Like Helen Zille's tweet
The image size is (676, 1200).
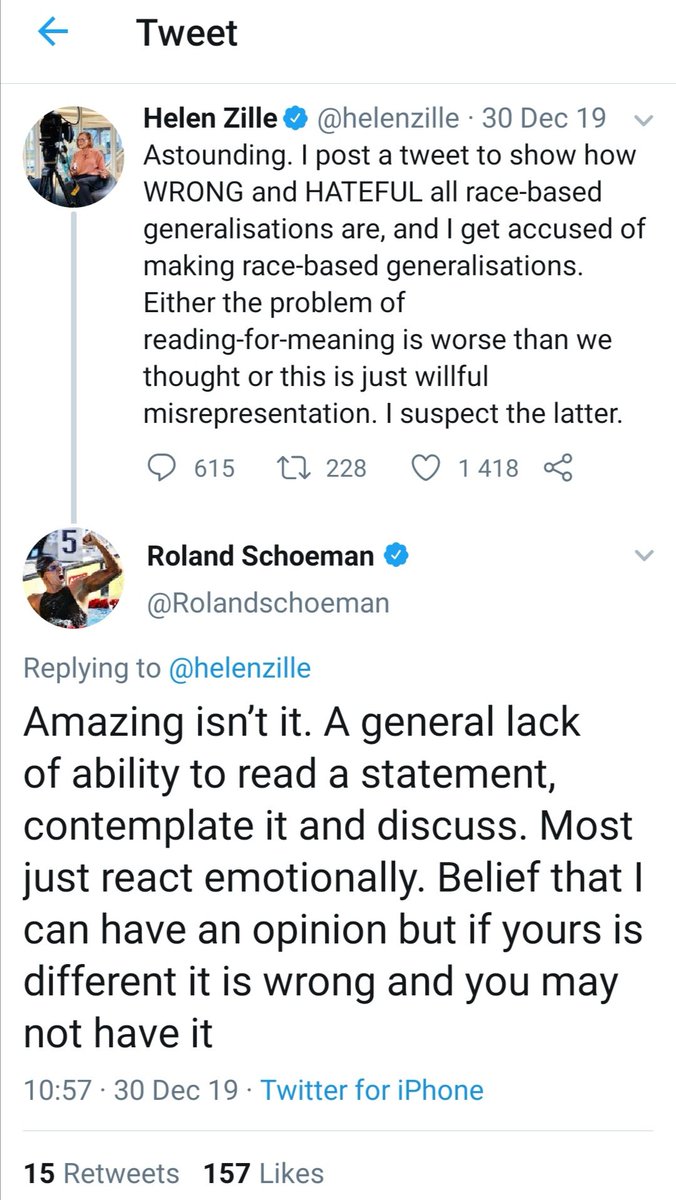tap(428, 467)
